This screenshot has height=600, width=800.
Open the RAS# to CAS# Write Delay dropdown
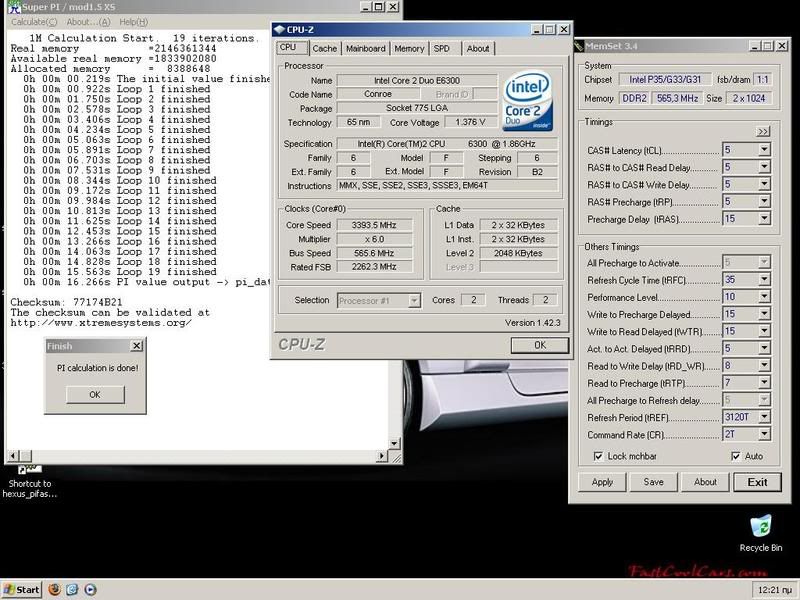click(x=764, y=184)
